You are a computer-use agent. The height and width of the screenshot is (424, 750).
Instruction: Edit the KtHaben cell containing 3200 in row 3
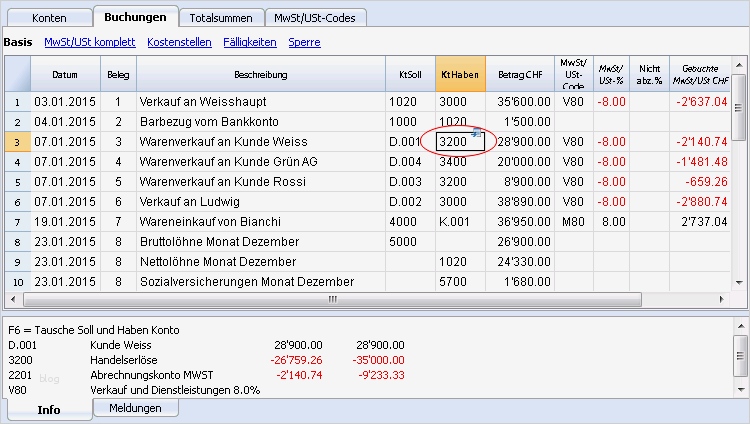tap(455, 142)
